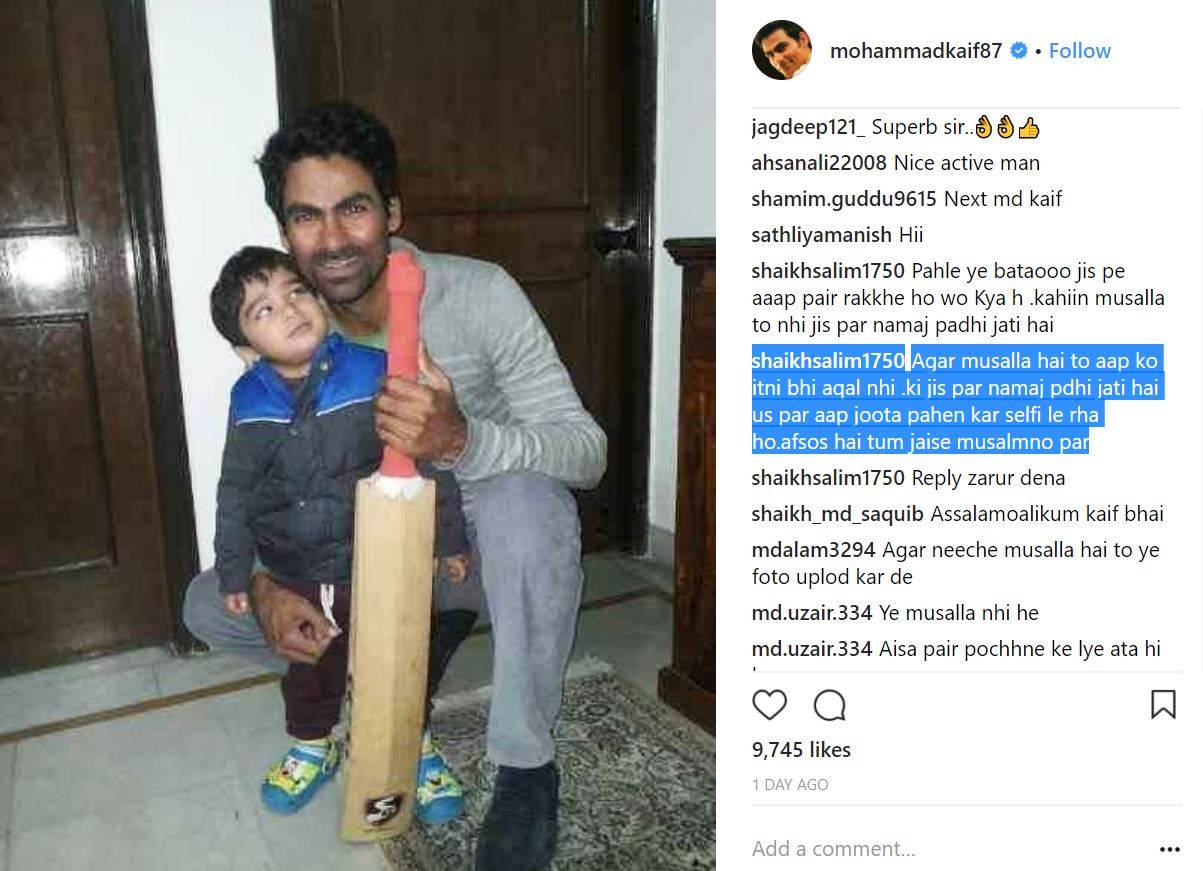Screen dimensions: 1203x871
Task: Visit ahsanali22008 commenter profile
Action: (819, 163)
